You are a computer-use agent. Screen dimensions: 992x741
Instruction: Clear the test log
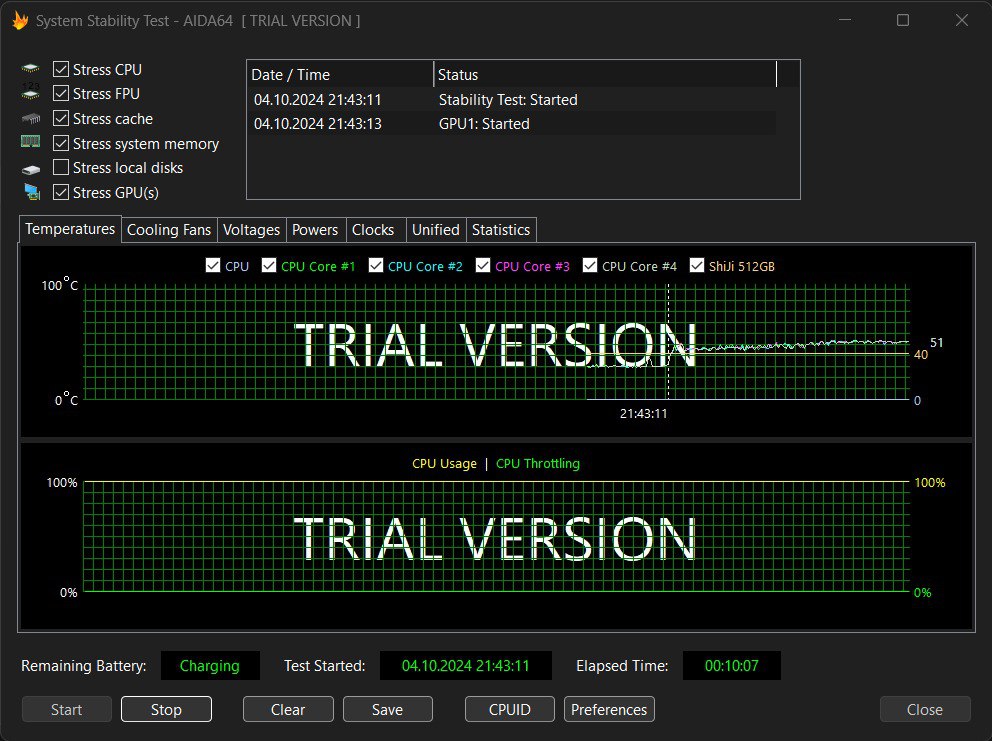pyautogui.click(x=288, y=709)
